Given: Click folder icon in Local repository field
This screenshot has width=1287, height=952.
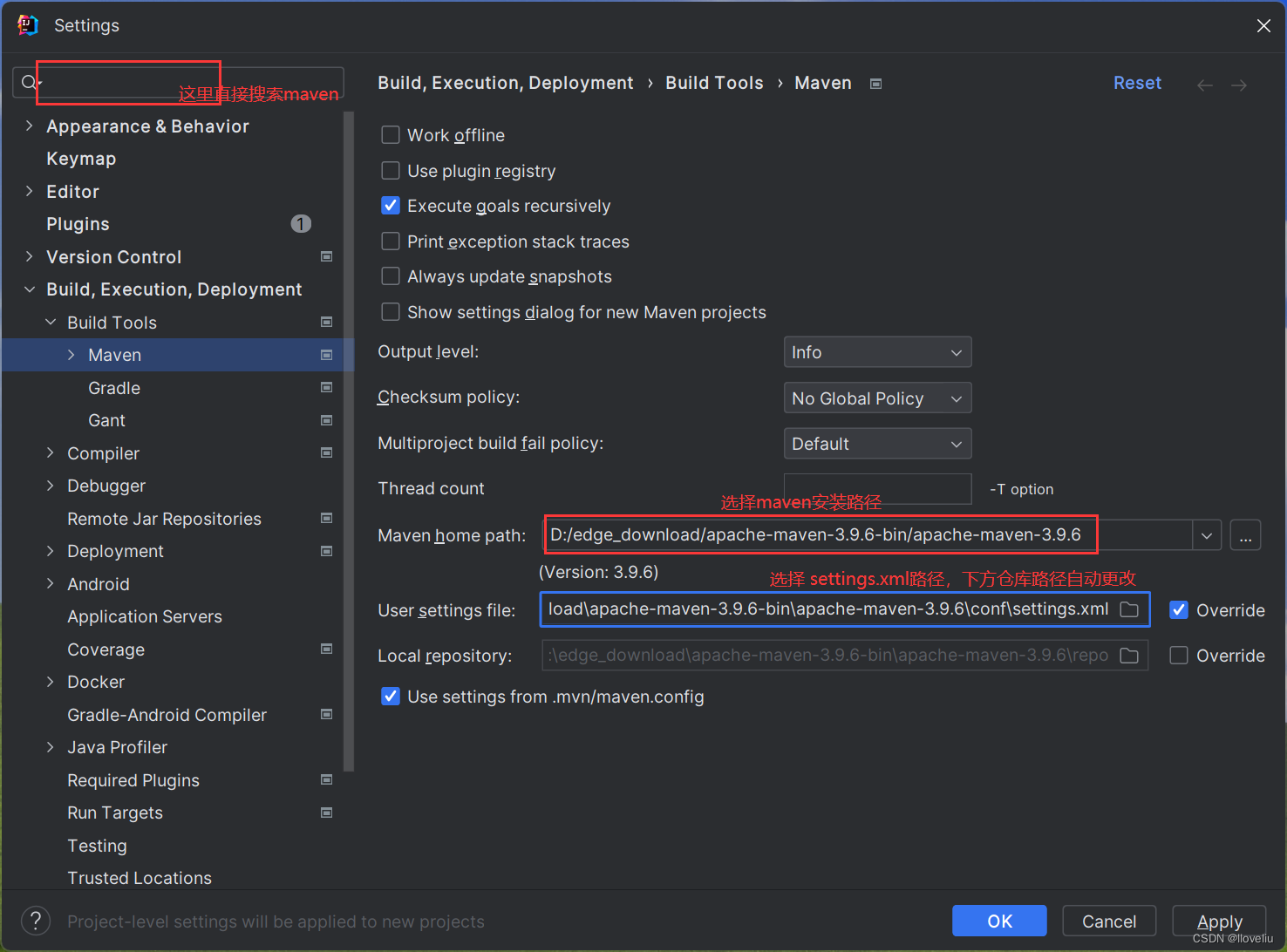Looking at the screenshot, I should (x=1129, y=656).
